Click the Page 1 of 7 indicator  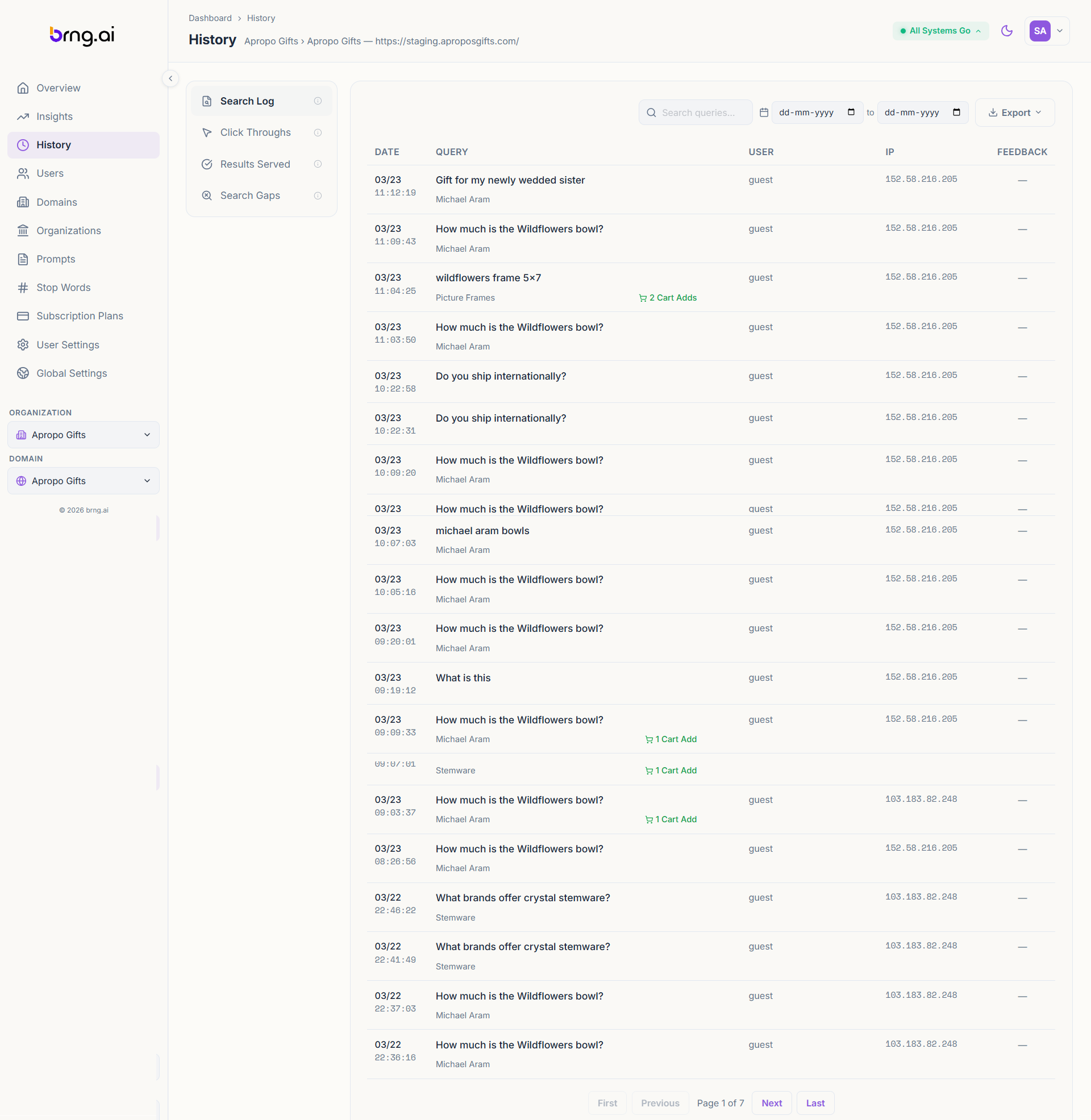coord(721,1103)
